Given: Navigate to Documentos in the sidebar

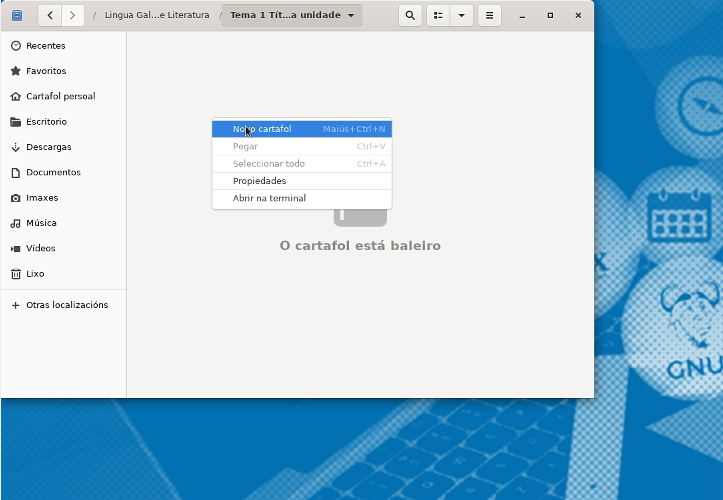Looking at the screenshot, I should pos(53,172).
